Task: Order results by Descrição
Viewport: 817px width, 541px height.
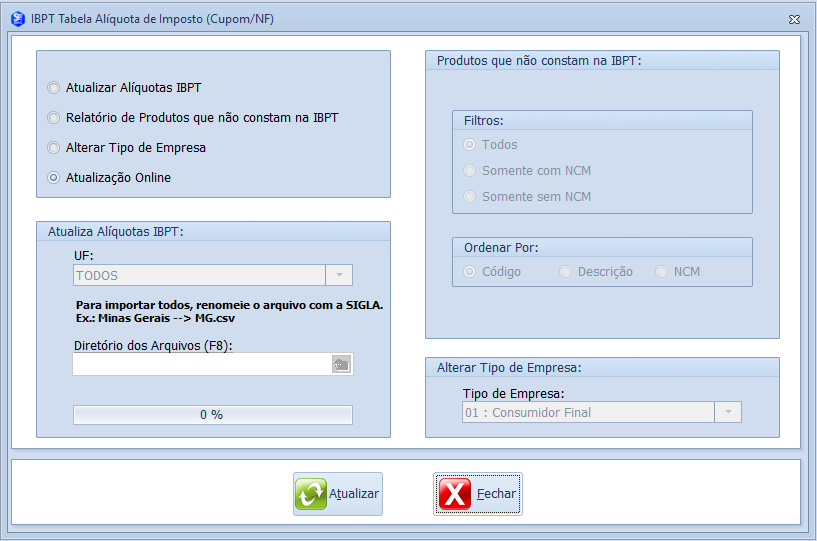Action: [566, 272]
